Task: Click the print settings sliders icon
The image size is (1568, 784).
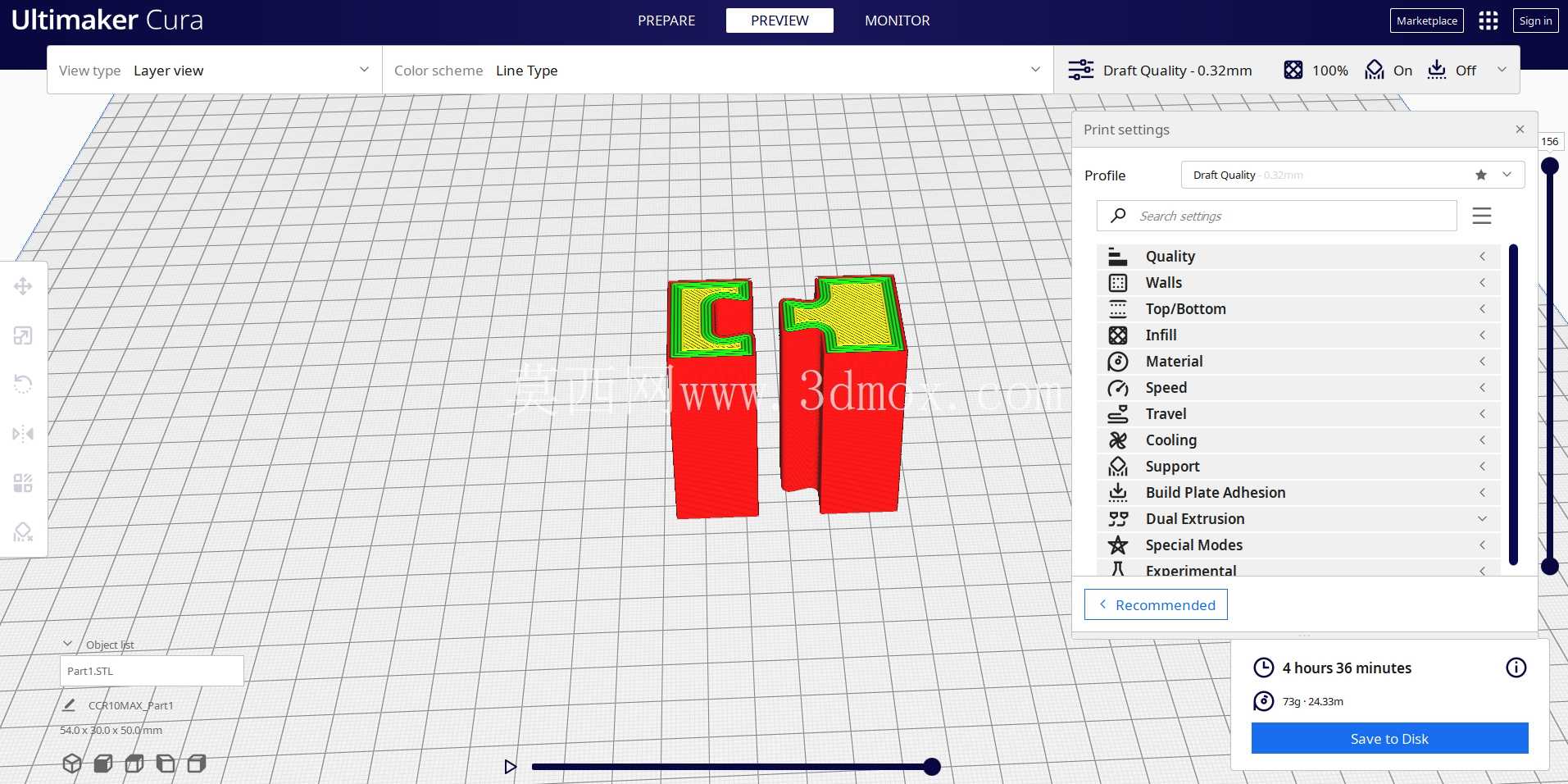Action: pyautogui.click(x=1080, y=70)
